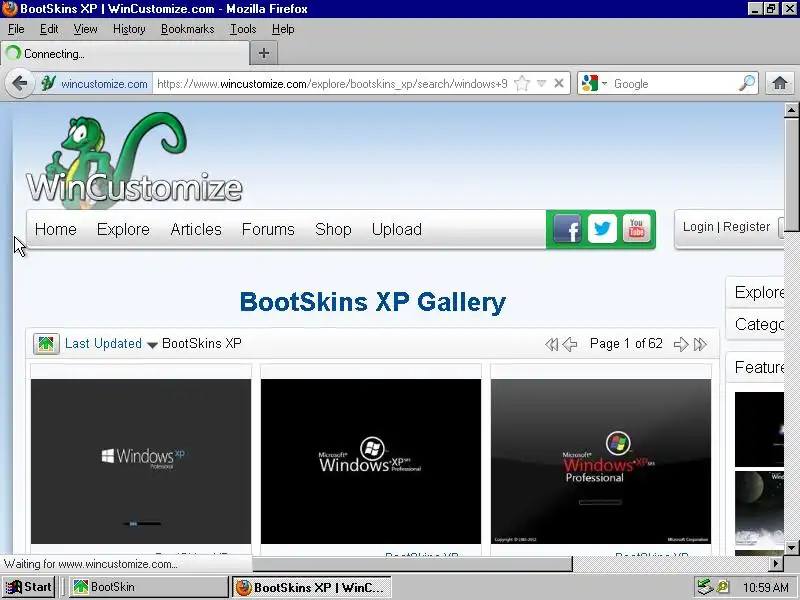Click the vertical scrollbar up arrow
The image size is (800, 600).
coord(792,110)
